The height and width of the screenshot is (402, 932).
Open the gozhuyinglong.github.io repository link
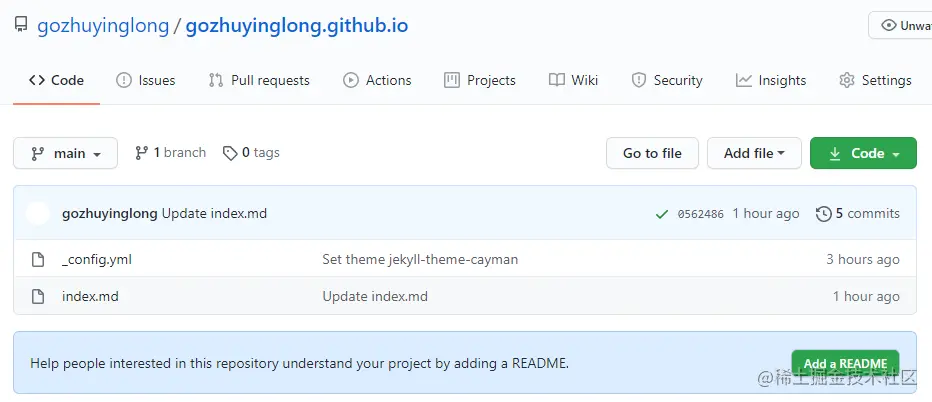[297, 26]
